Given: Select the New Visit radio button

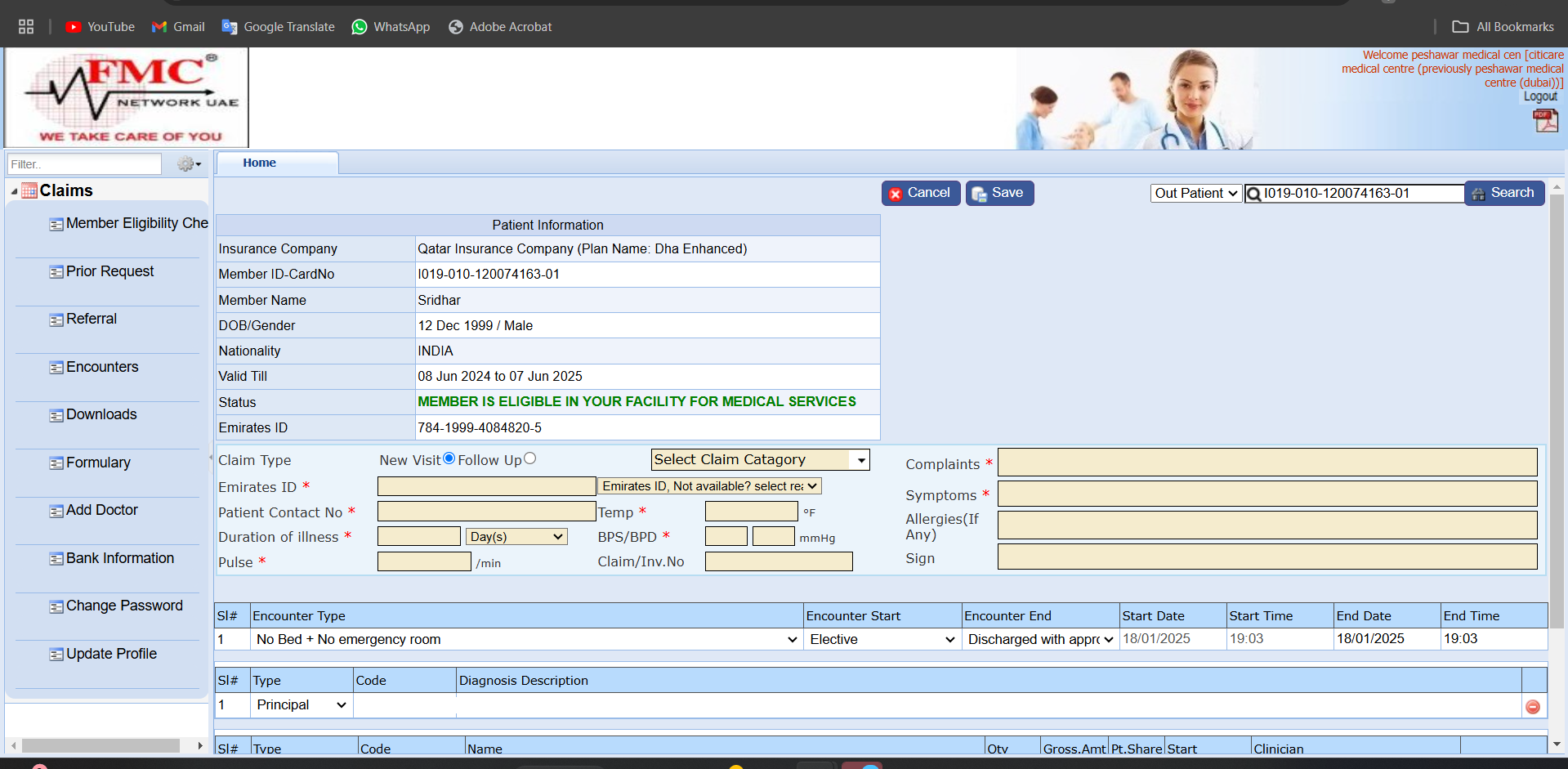Looking at the screenshot, I should click(x=449, y=458).
